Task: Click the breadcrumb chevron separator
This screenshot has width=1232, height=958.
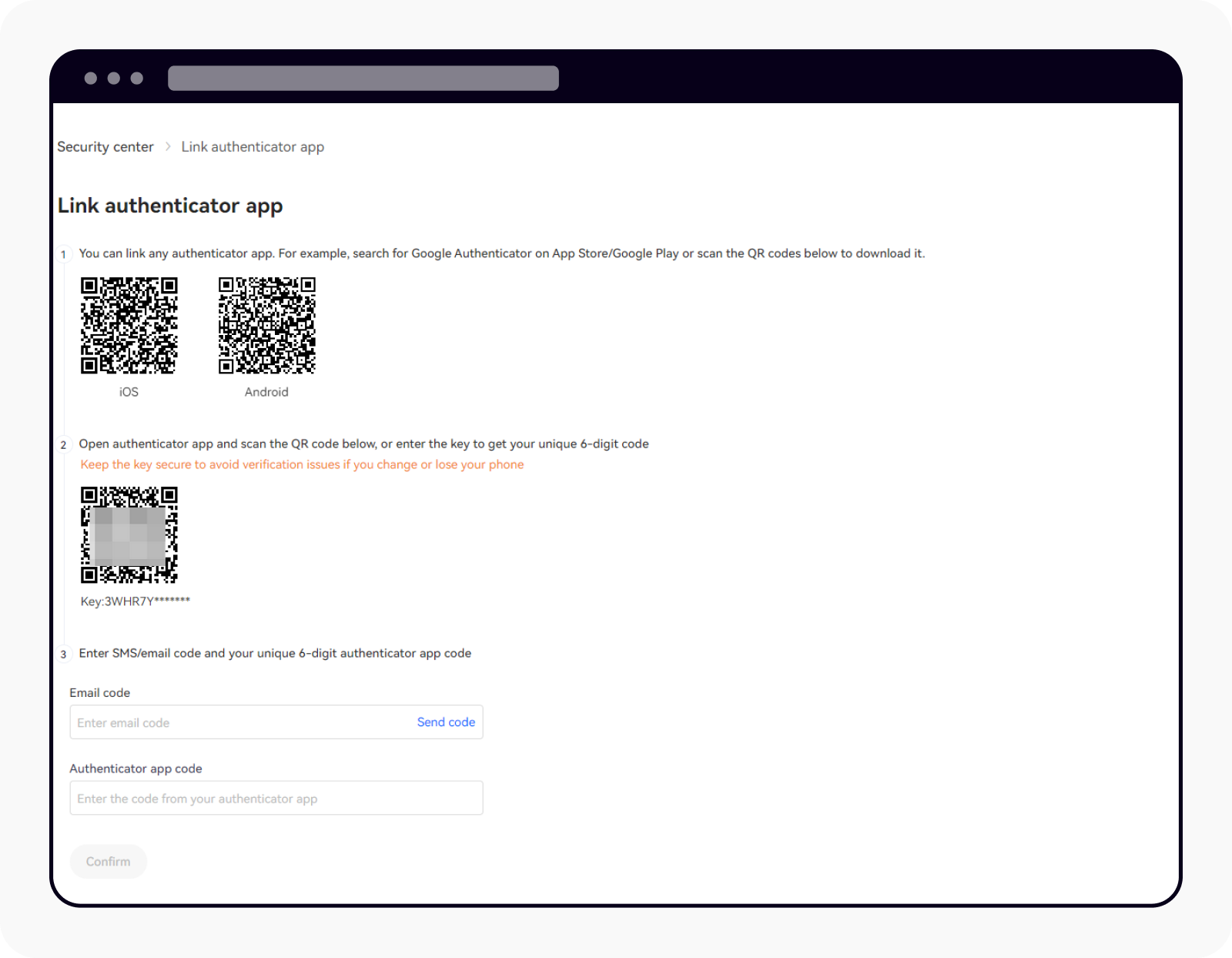Action: pyautogui.click(x=168, y=146)
